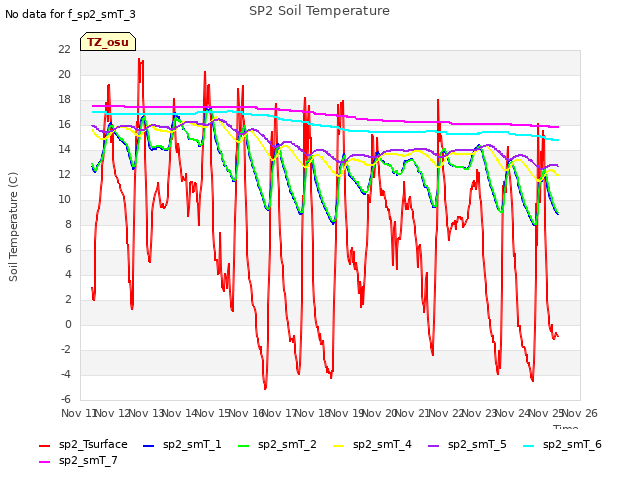
Task: Click the 10 y-axis tick label
Action: point(64,200)
